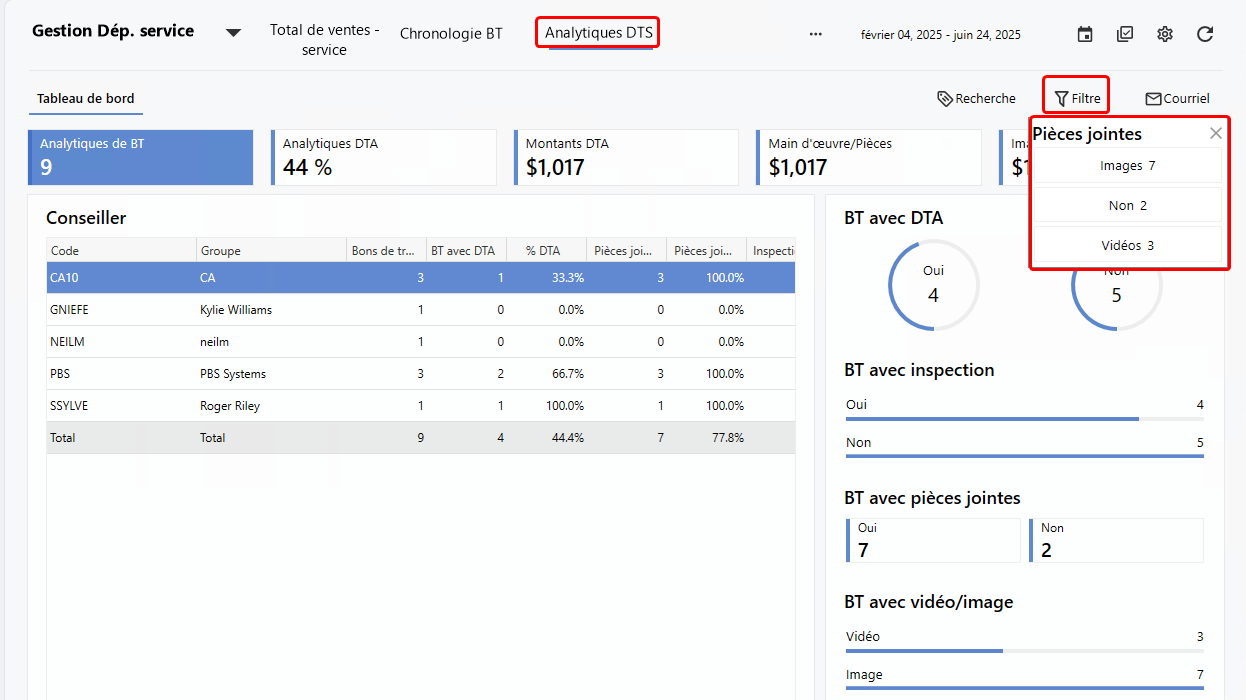
Task: Open Total de ventes - service tab
Action: 324,40
